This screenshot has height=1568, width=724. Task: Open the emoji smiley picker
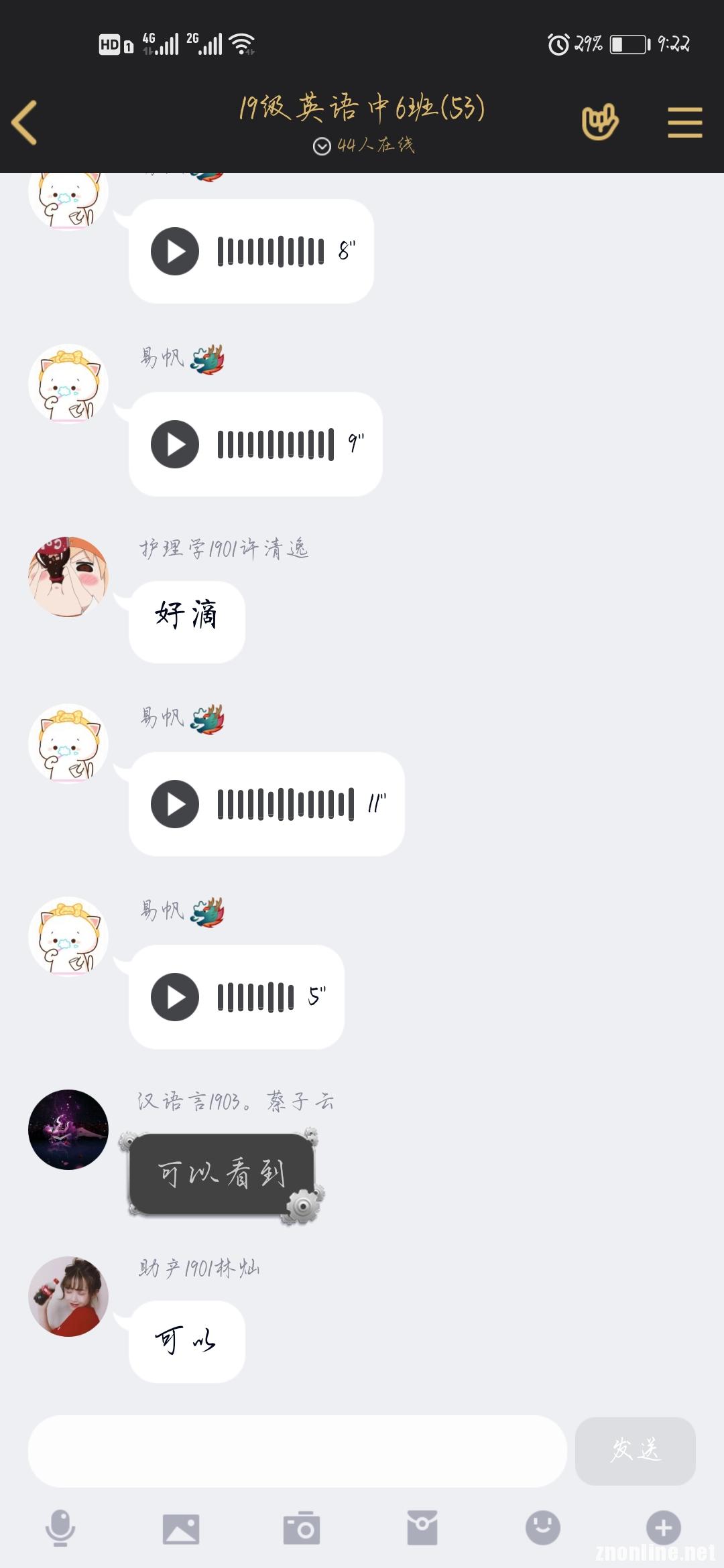[543, 1528]
